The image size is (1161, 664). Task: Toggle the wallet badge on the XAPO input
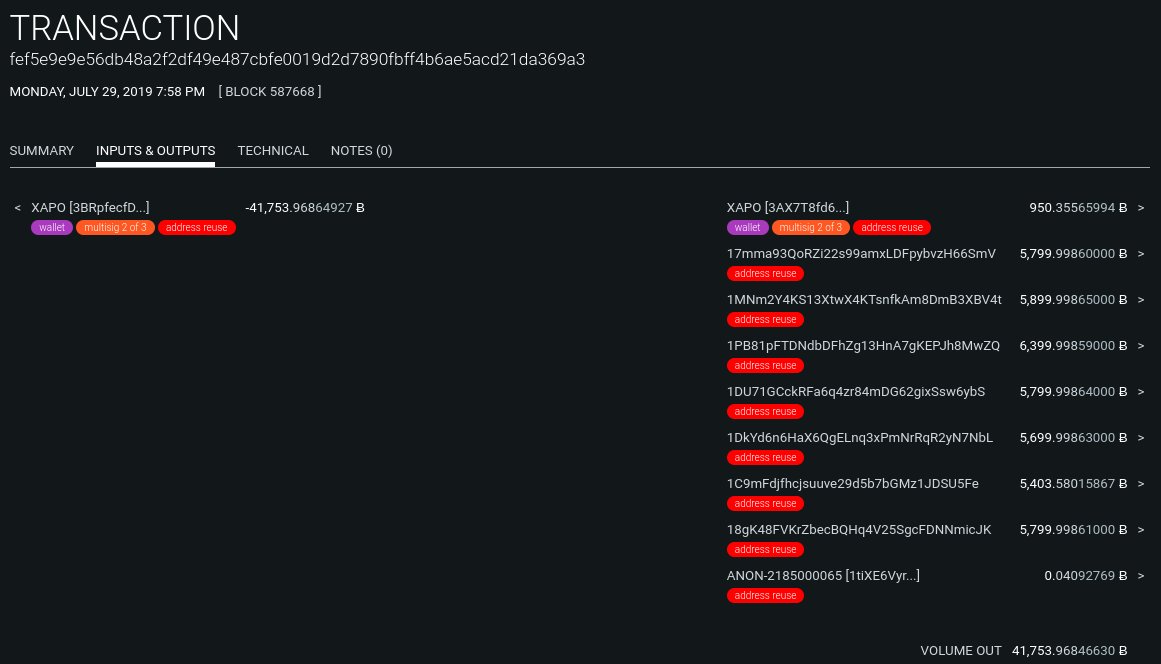click(51, 227)
